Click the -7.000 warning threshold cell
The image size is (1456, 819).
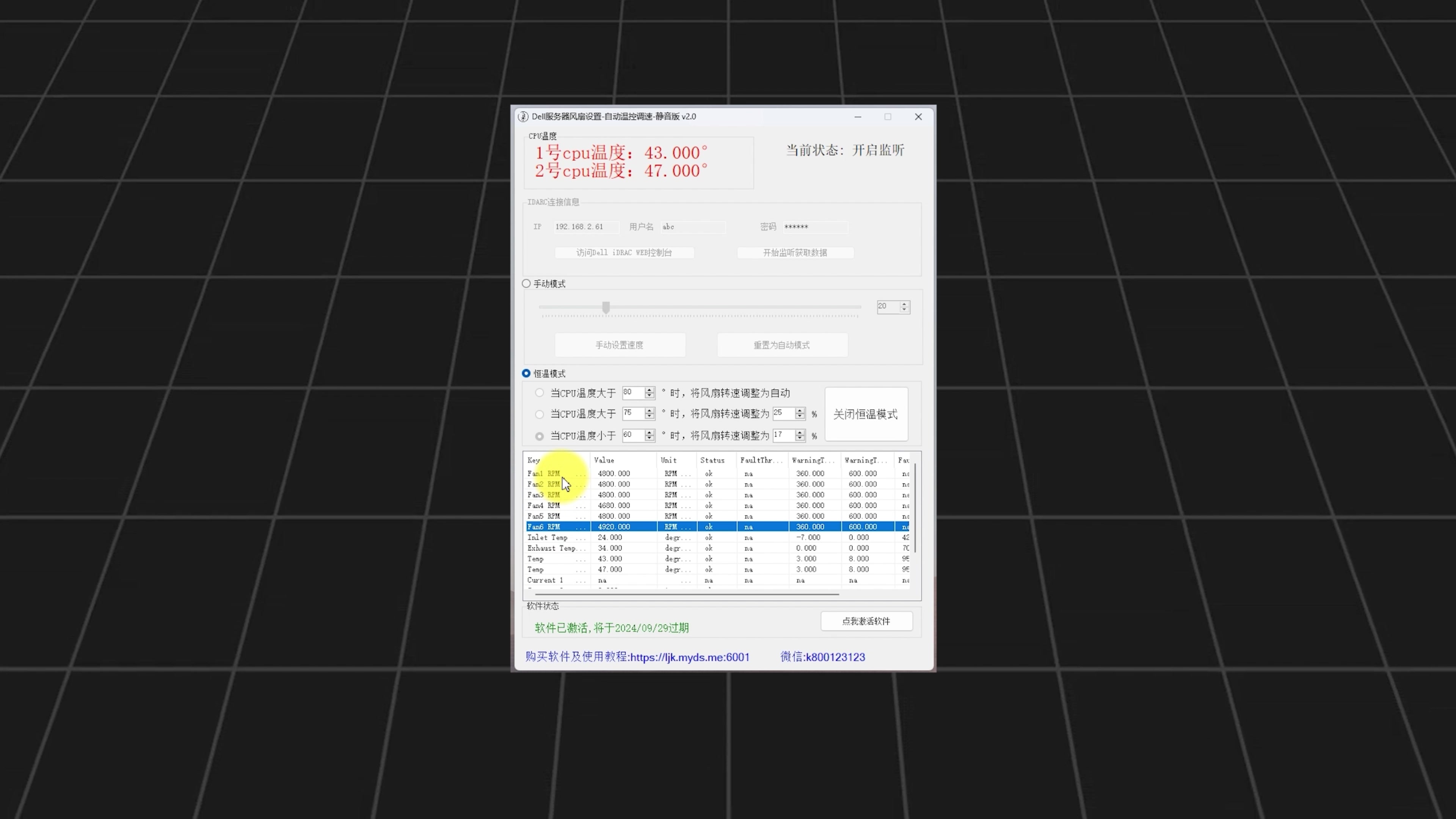[808, 538]
